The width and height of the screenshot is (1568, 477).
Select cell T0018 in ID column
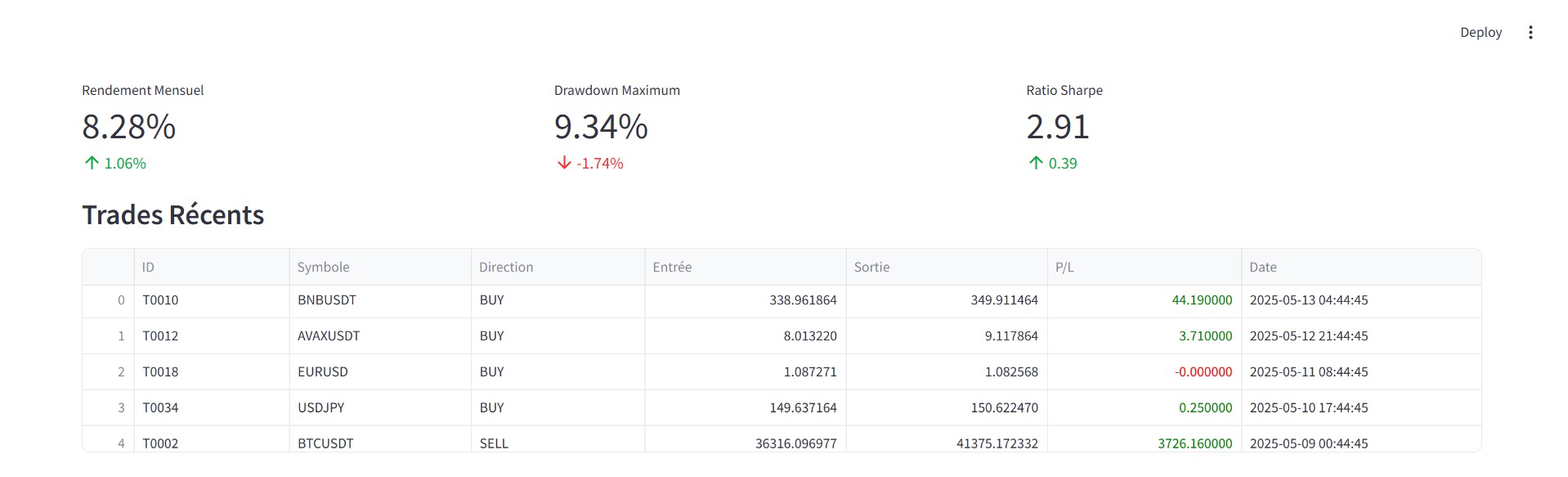(x=212, y=372)
